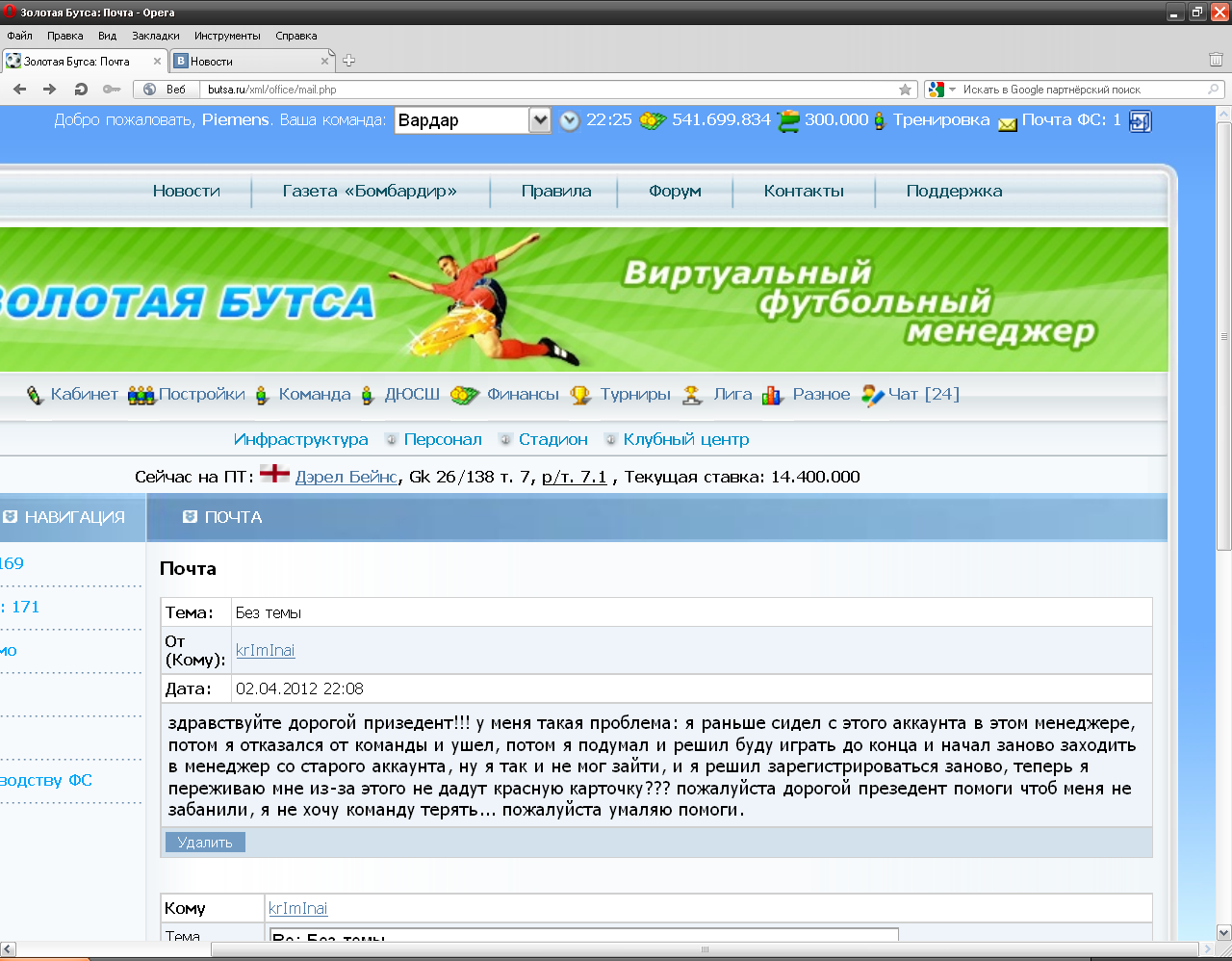Viewport: 1232px width, 961px height.
Task: Click the bookmark star in address bar
Action: [x=905, y=90]
